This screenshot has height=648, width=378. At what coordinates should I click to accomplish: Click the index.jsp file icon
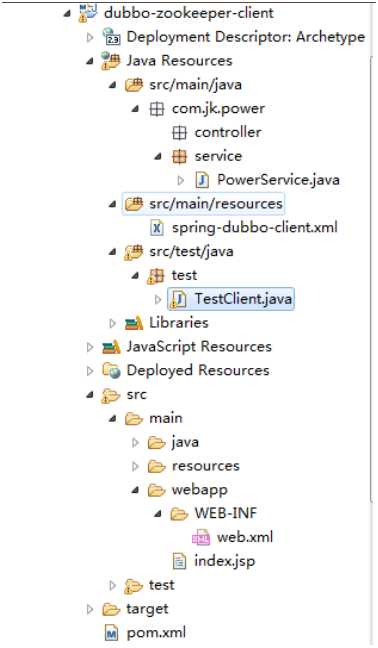(x=179, y=561)
